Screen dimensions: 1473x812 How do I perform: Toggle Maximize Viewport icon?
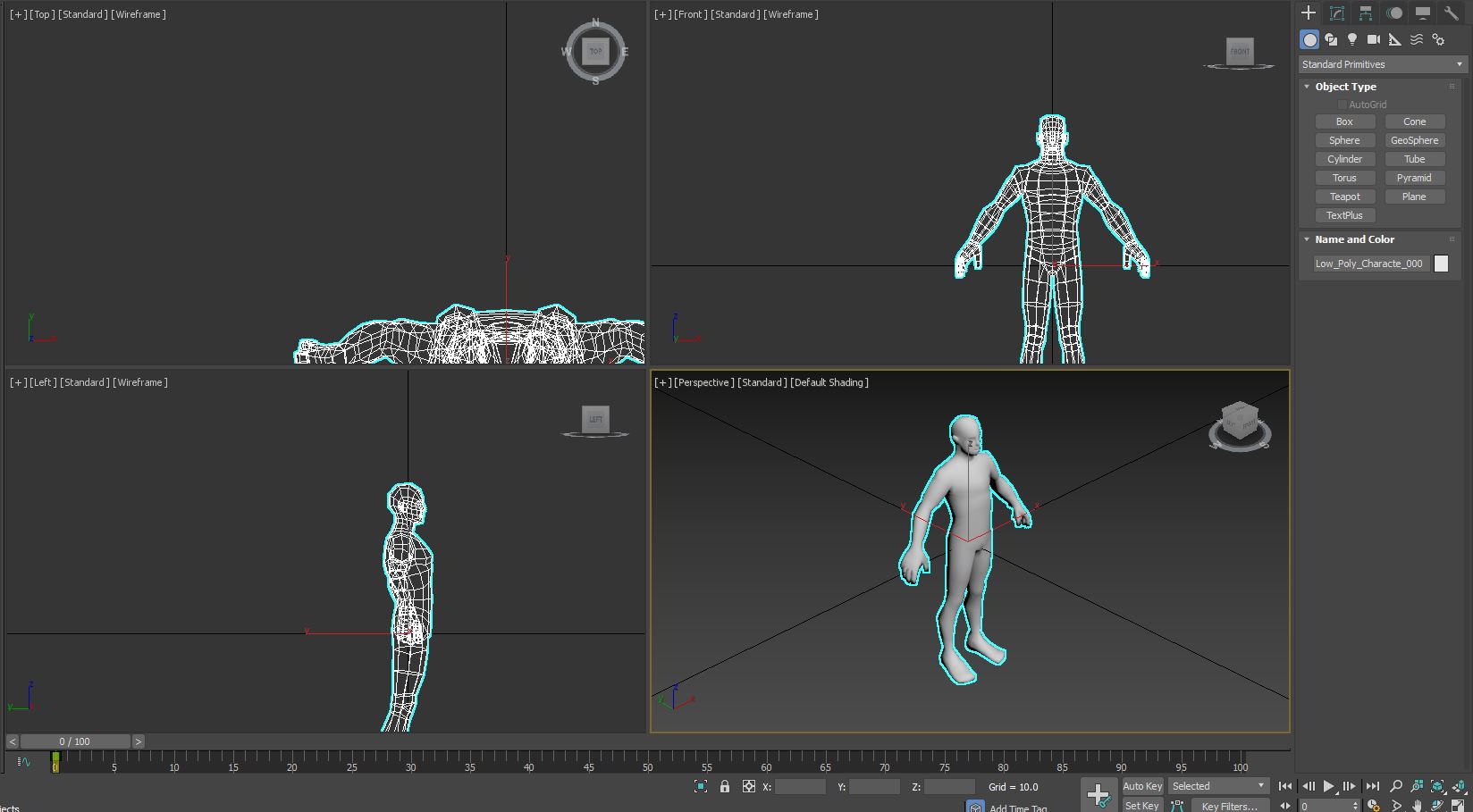pyautogui.click(x=1459, y=806)
